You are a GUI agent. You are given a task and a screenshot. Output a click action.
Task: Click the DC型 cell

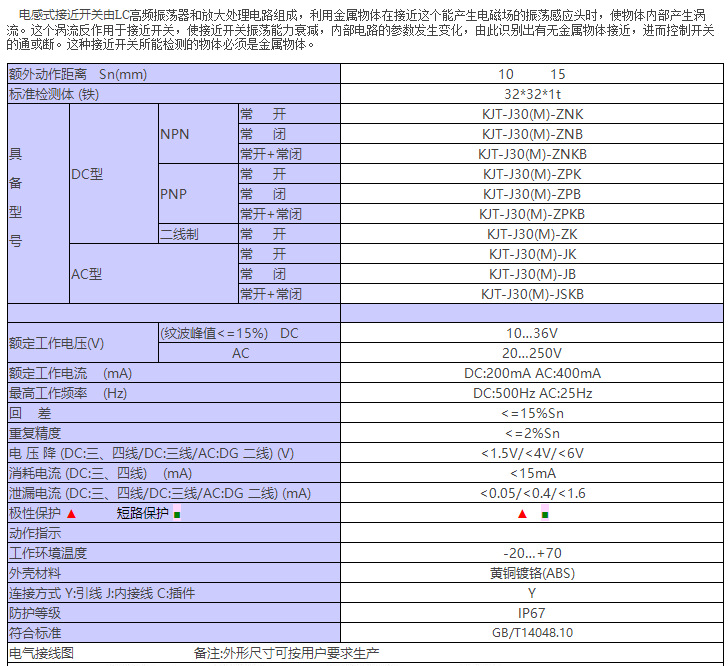pos(114,174)
